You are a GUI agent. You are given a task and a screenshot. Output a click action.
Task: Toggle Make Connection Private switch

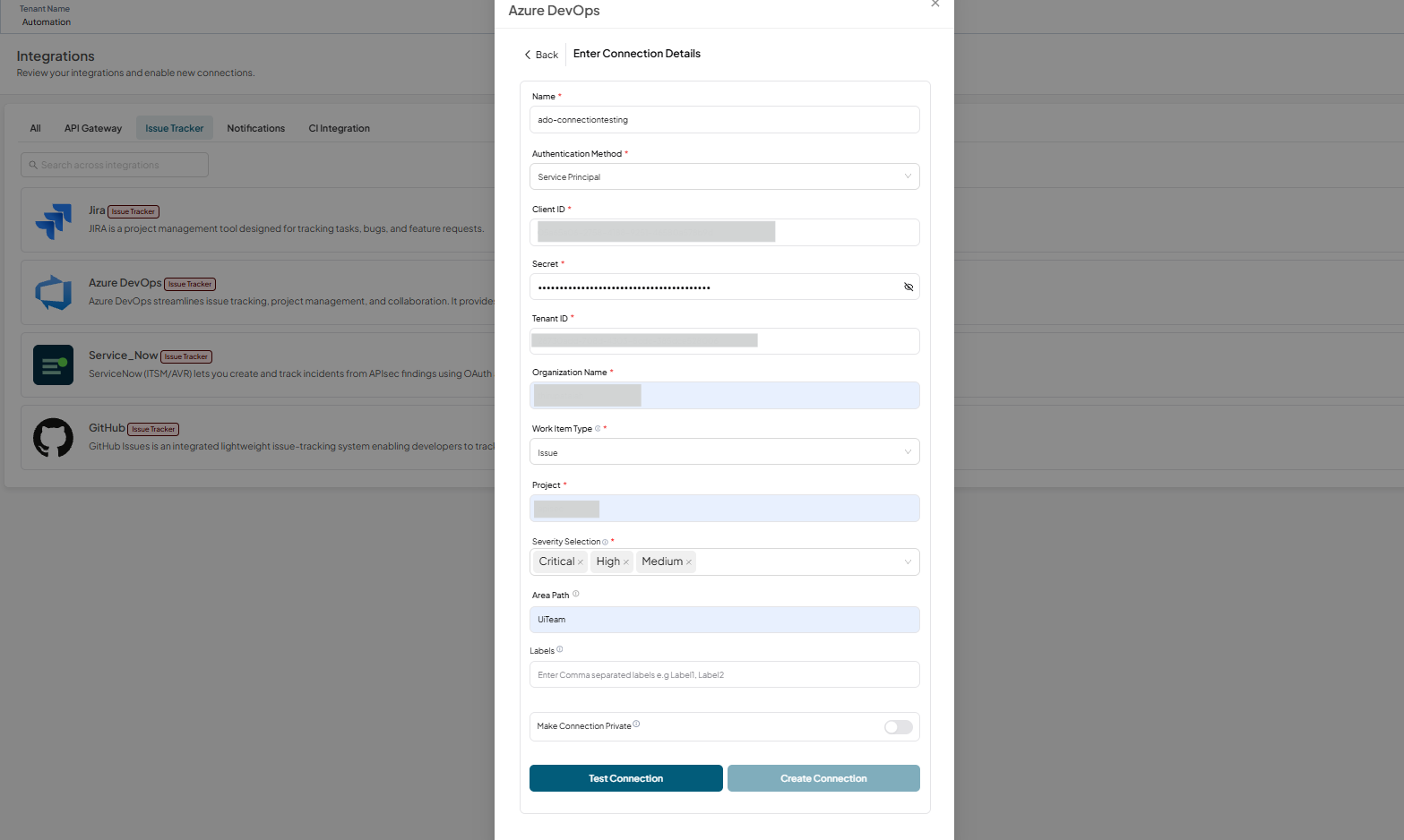(898, 727)
